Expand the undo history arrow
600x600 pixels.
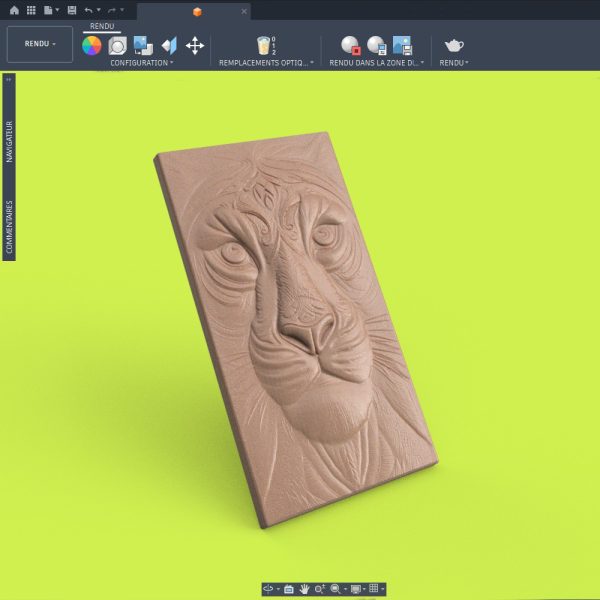(98, 10)
